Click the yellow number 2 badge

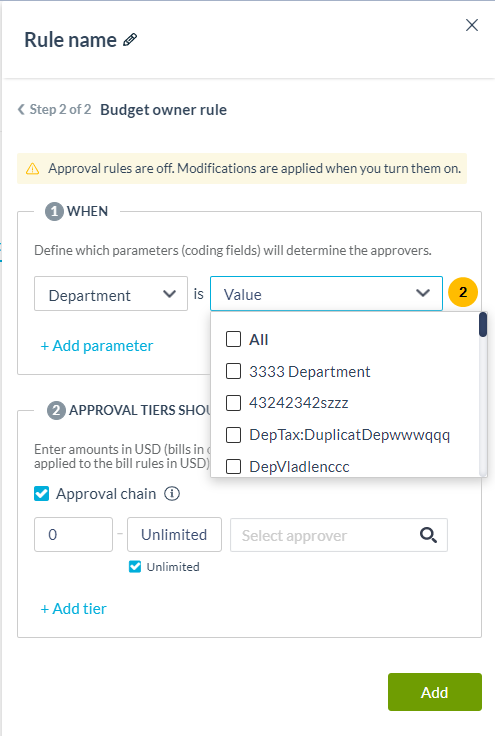coord(463,292)
